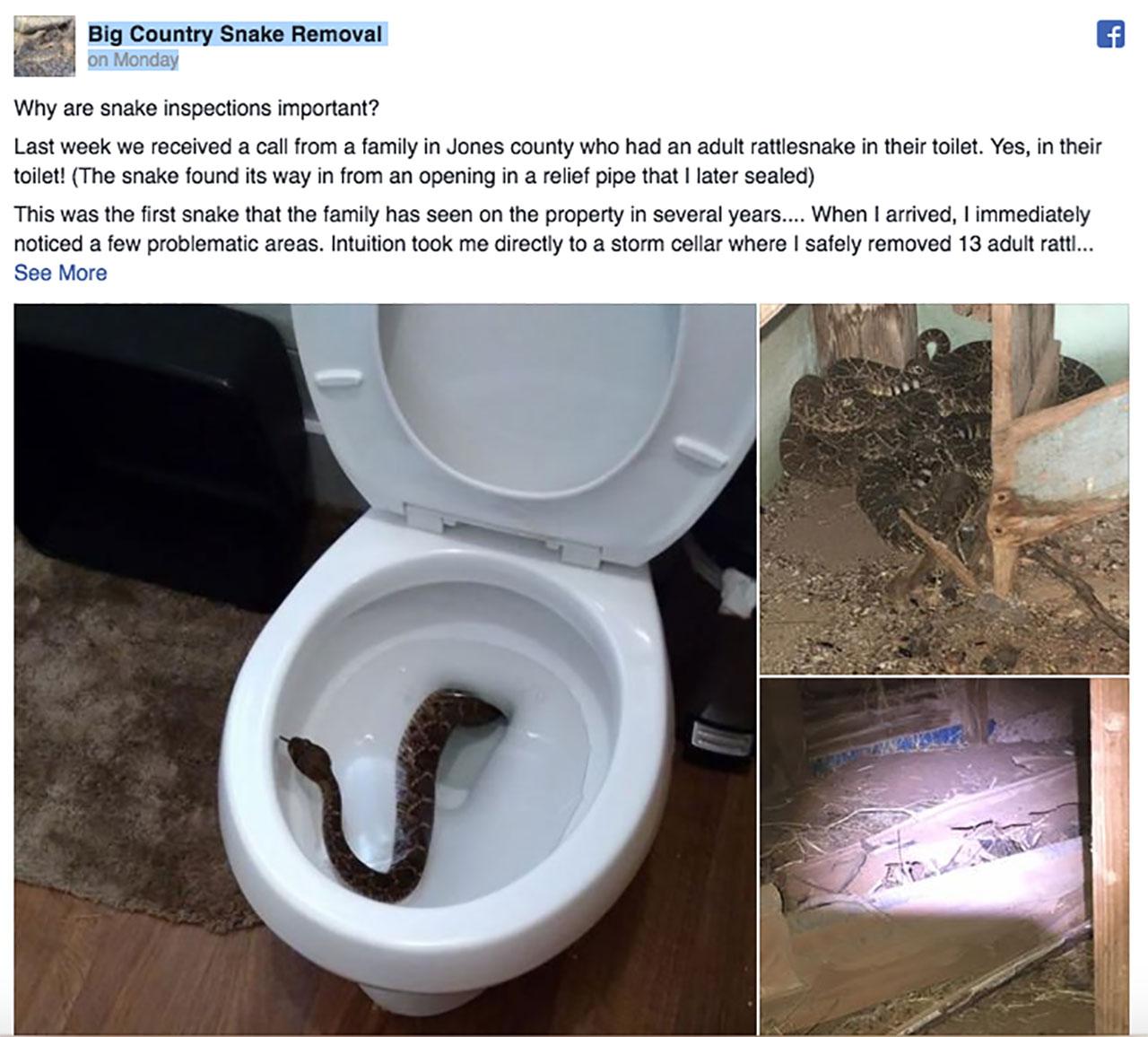The width and height of the screenshot is (1148, 1037).
Task: Click the paragraph about Jones county family
Action: [558, 161]
